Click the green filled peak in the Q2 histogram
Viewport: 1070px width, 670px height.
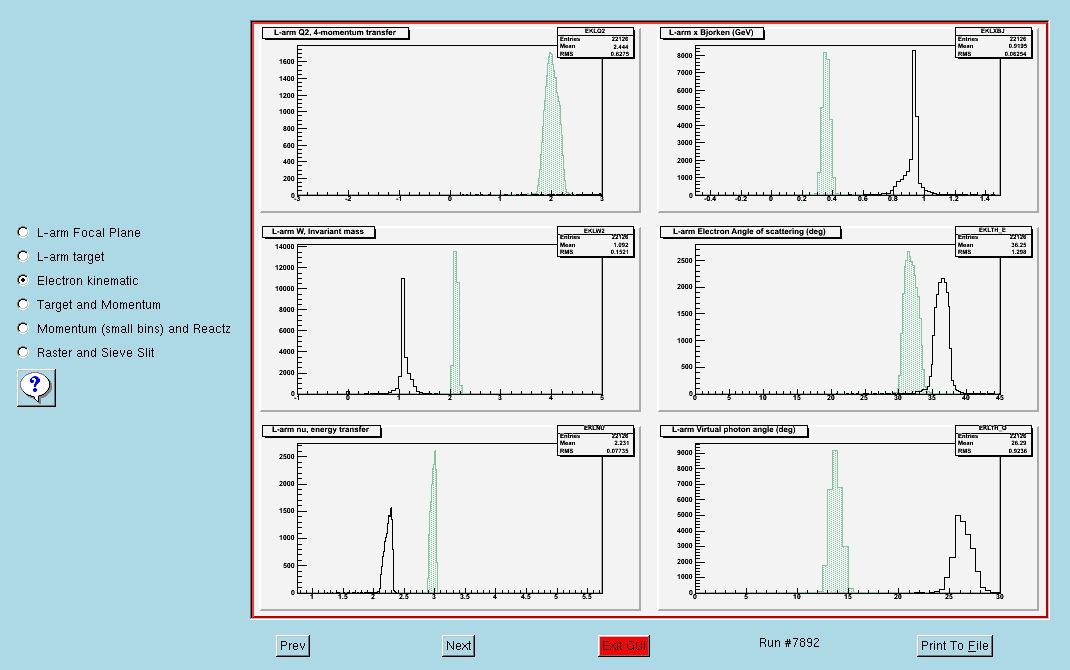pyautogui.click(x=552, y=136)
